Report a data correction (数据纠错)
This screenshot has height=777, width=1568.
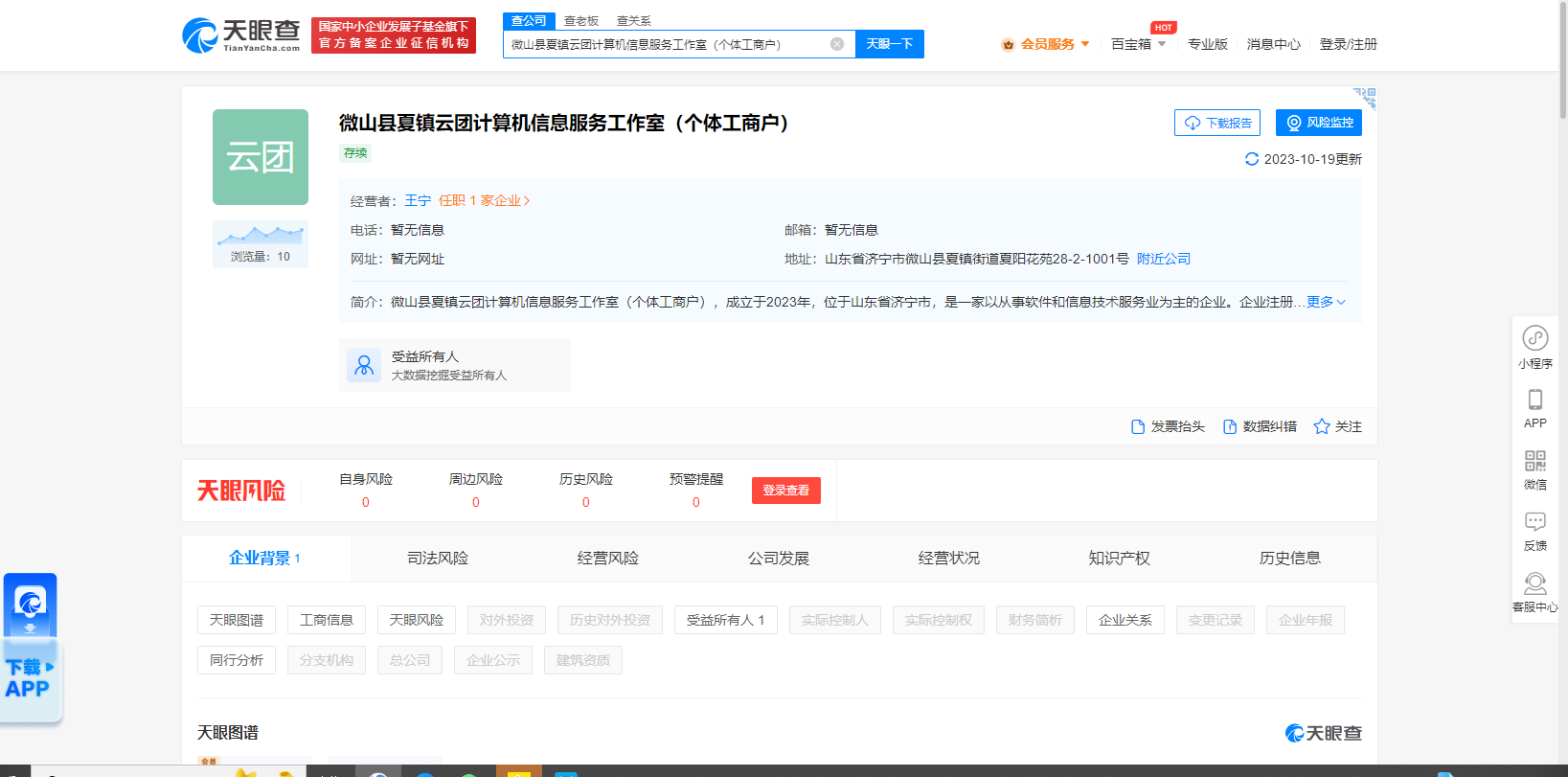[1260, 426]
